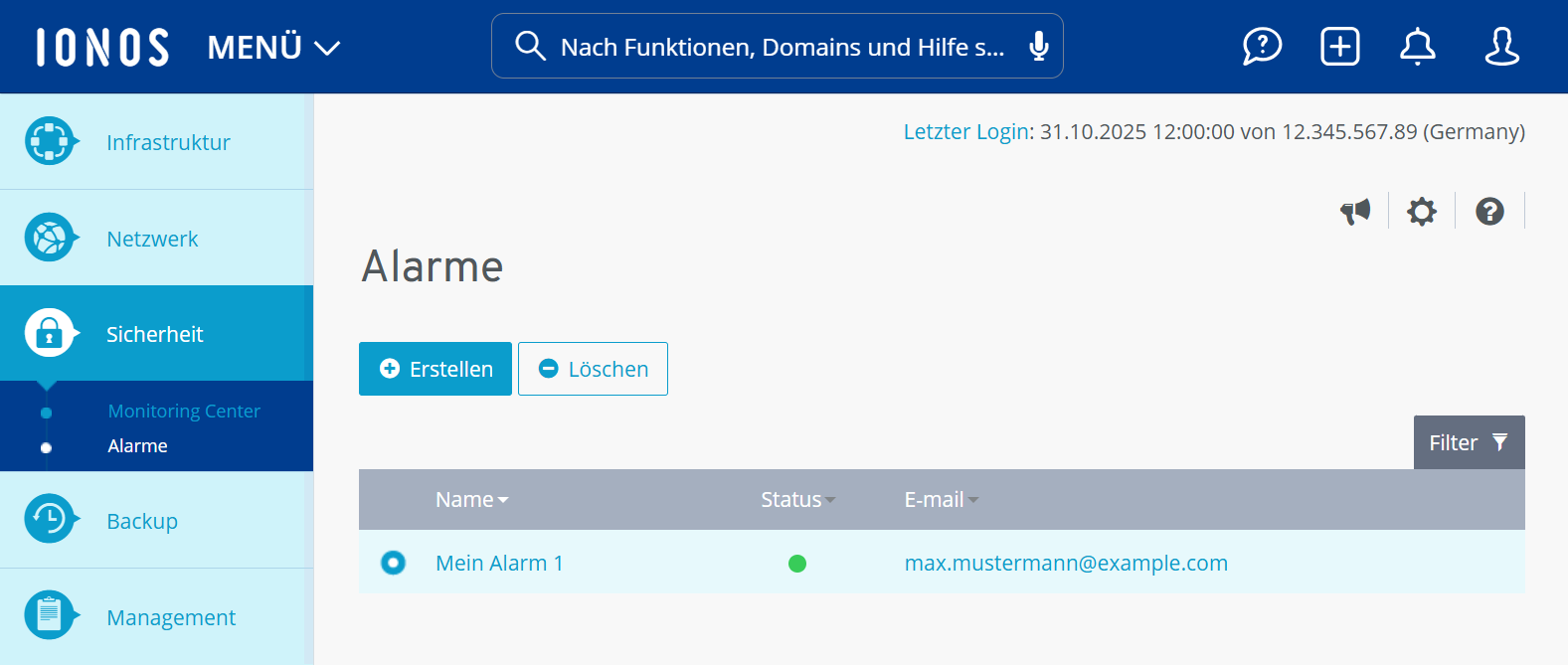Viewport: 1568px width, 665px height.
Task: Sort by Name column
Action: pos(472,499)
